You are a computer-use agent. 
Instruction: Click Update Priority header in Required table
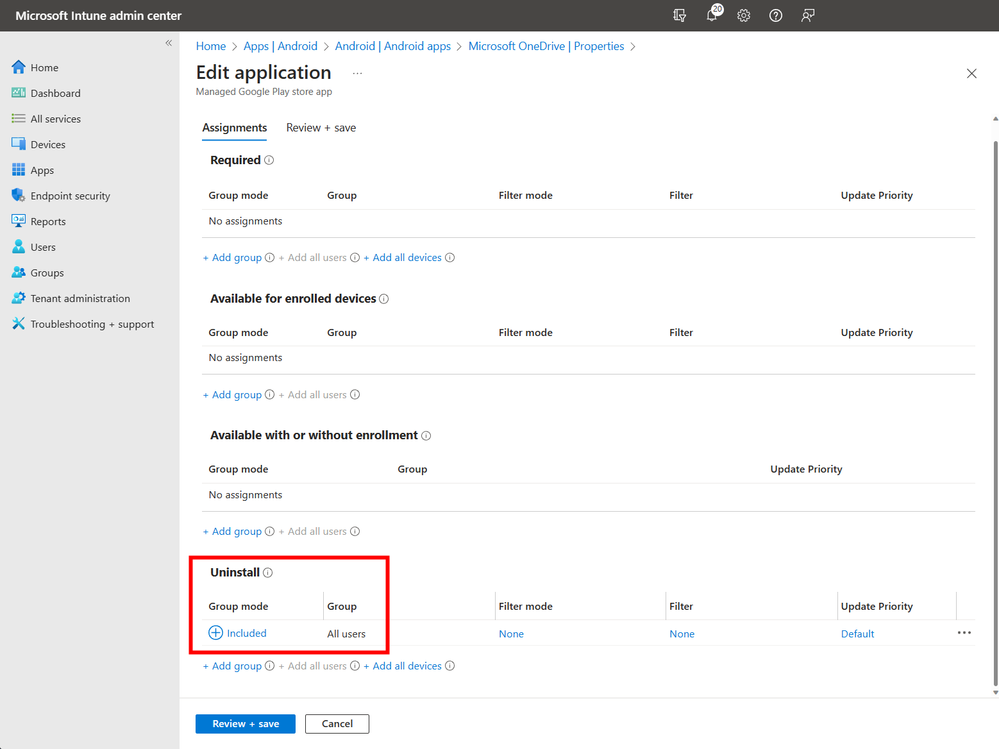coord(877,195)
